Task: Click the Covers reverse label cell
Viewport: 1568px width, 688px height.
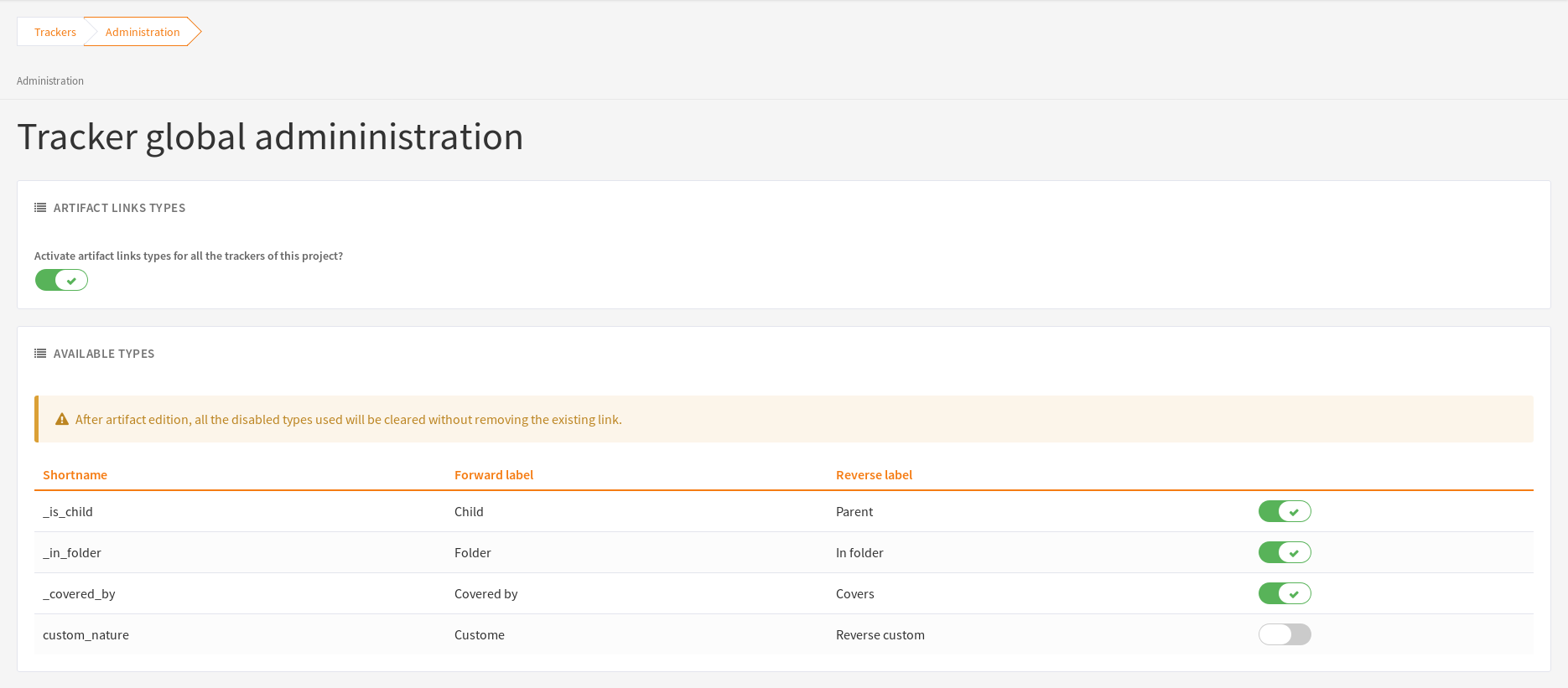Action: tap(855, 594)
